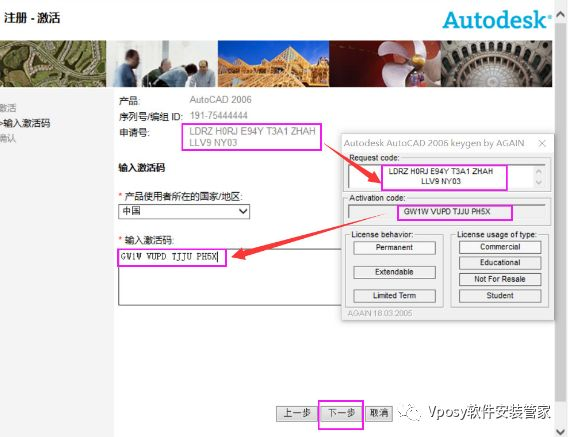Click the 上一步 (Back) button
Screen dimensions: 568x437
[297, 413]
